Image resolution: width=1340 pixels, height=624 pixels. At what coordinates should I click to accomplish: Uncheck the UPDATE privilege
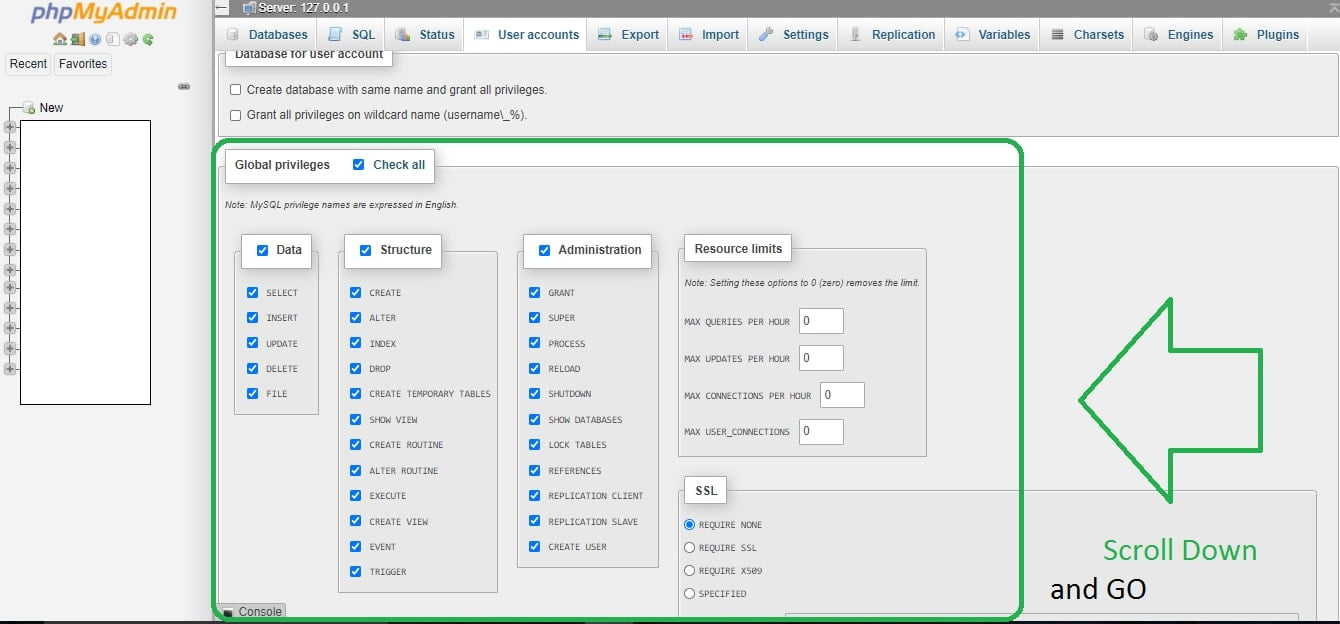click(253, 343)
